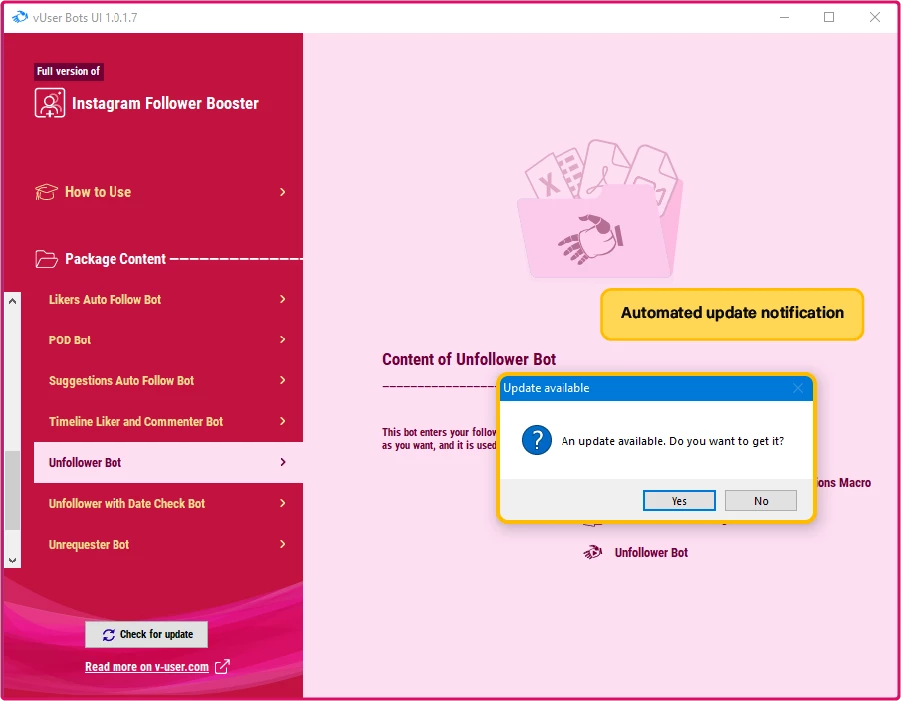Click the Full version of label

(68, 71)
